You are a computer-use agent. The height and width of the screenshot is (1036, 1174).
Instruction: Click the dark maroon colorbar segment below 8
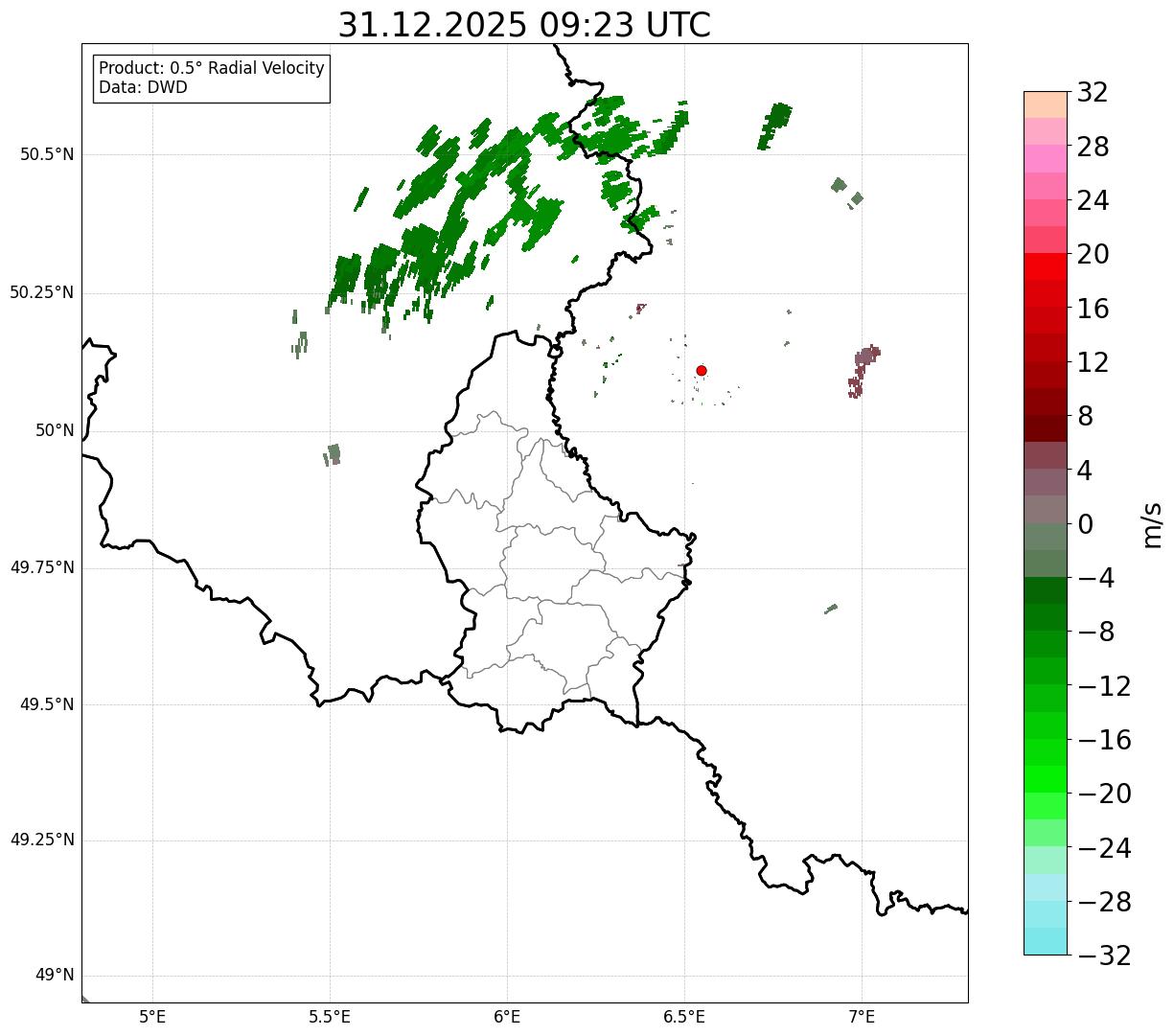(x=1046, y=428)
